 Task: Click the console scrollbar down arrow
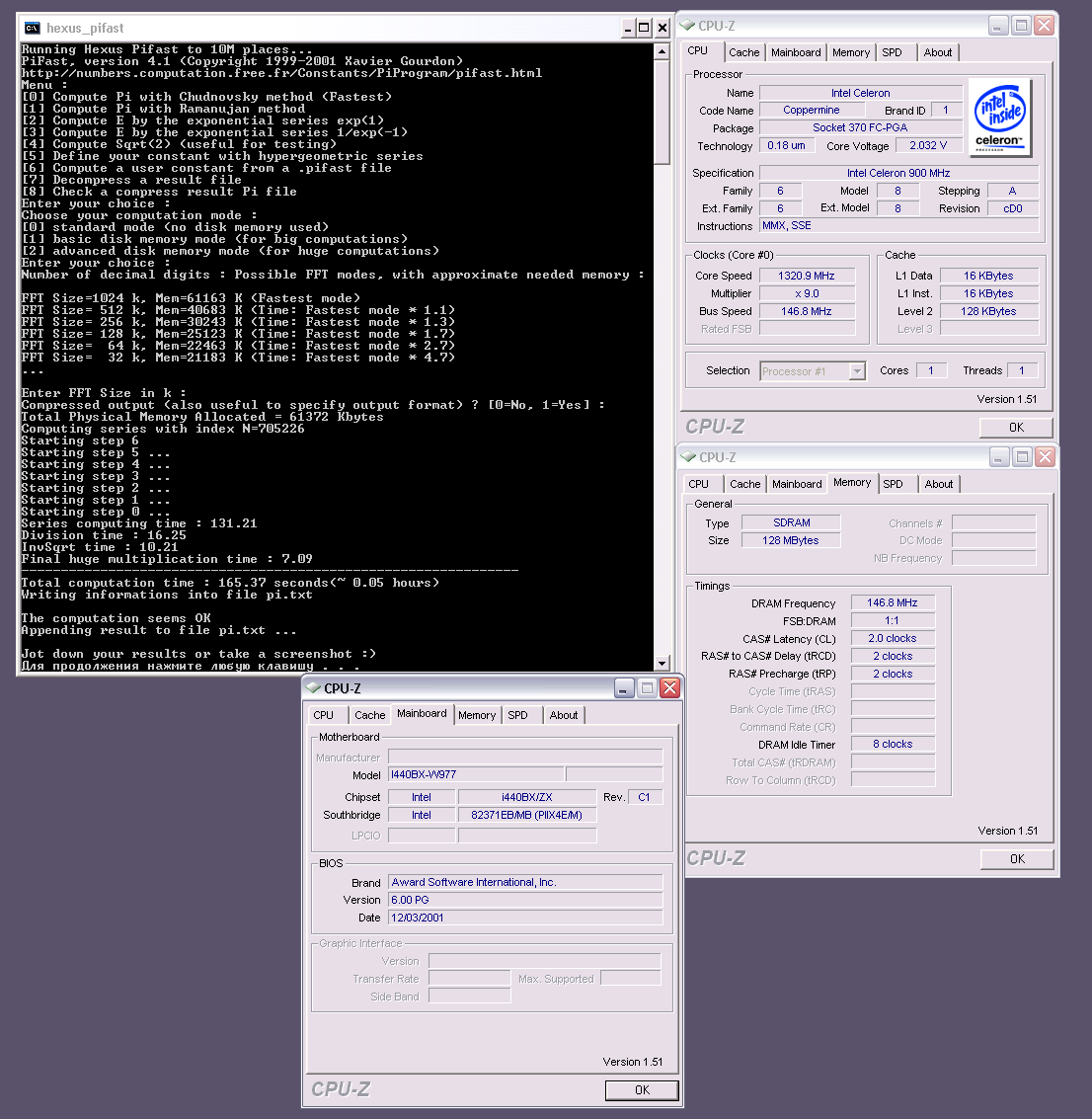click(662, 663)
